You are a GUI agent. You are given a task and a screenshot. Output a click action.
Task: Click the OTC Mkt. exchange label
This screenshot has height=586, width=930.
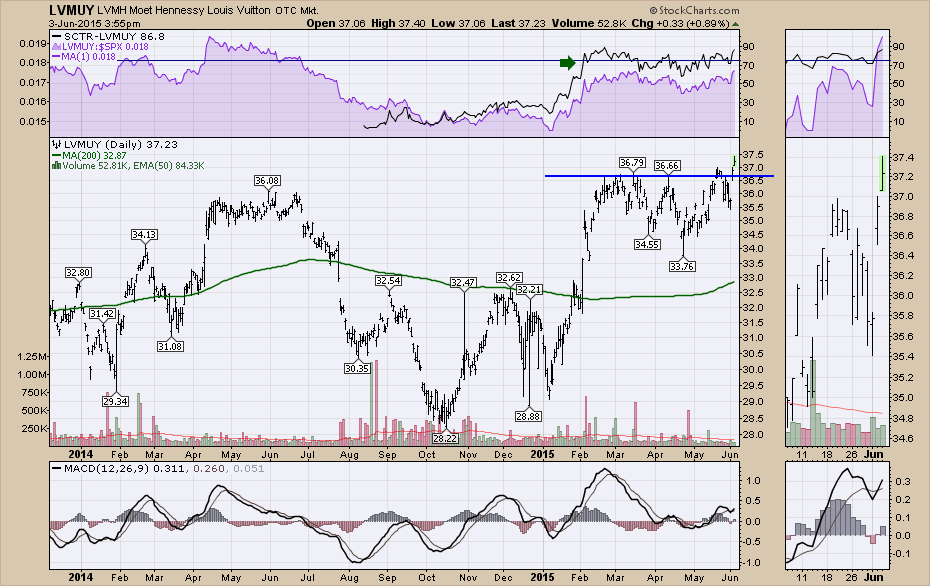pos(297,10)
